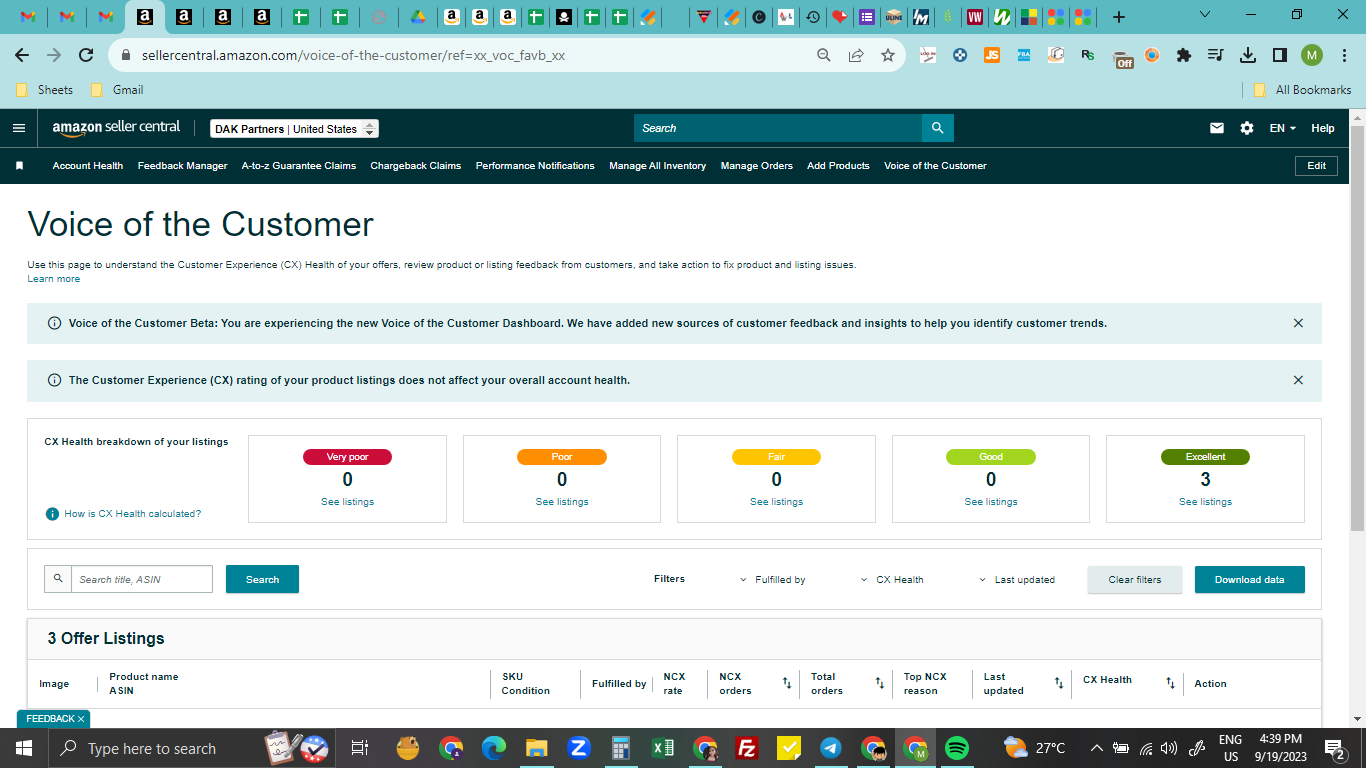
Task: Open the Seller Central settings gear
Action: [x=1246, y=128]
